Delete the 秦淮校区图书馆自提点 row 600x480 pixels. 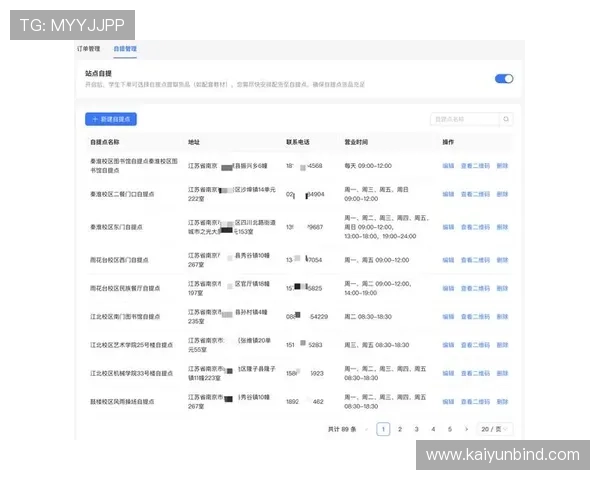click(x=502, y=166)
